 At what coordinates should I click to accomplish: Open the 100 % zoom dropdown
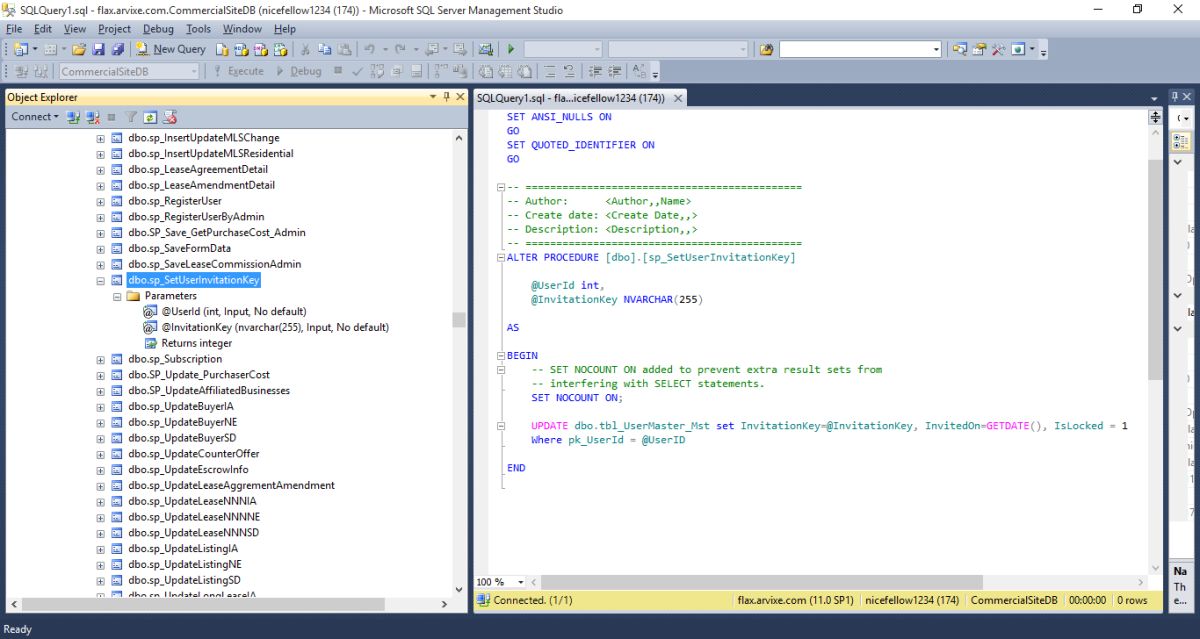(x=520, y=582)
